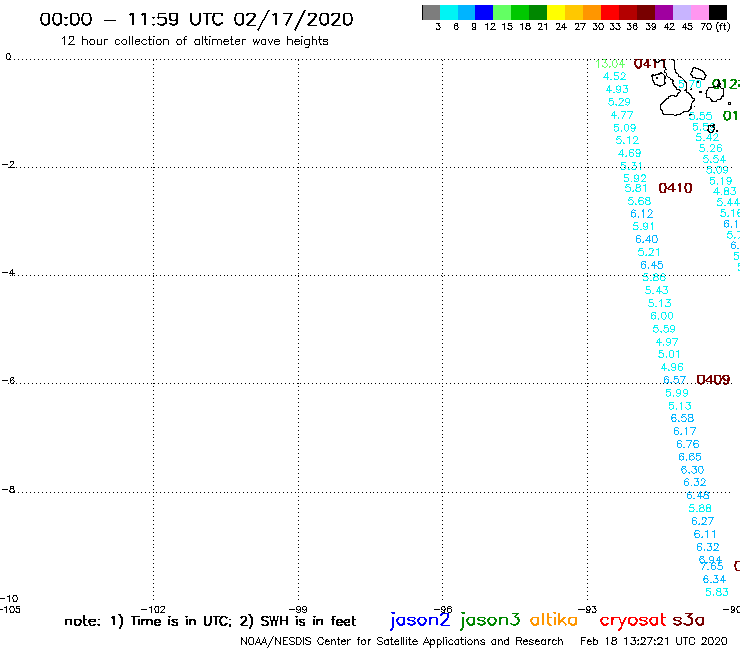Click the 5.26 value on the right track
The height and width of the screenshot is (650, 740).
[x=711, y=148]
